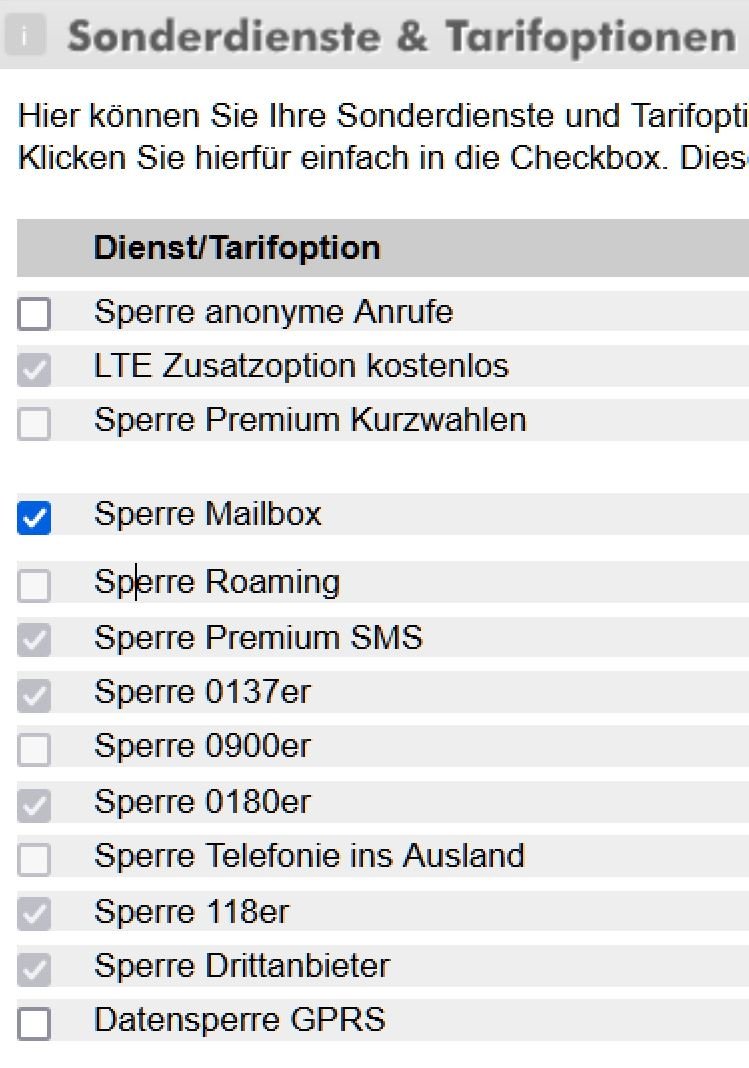Toggle the Sperre 0180er checkbox

click(34, 805)
